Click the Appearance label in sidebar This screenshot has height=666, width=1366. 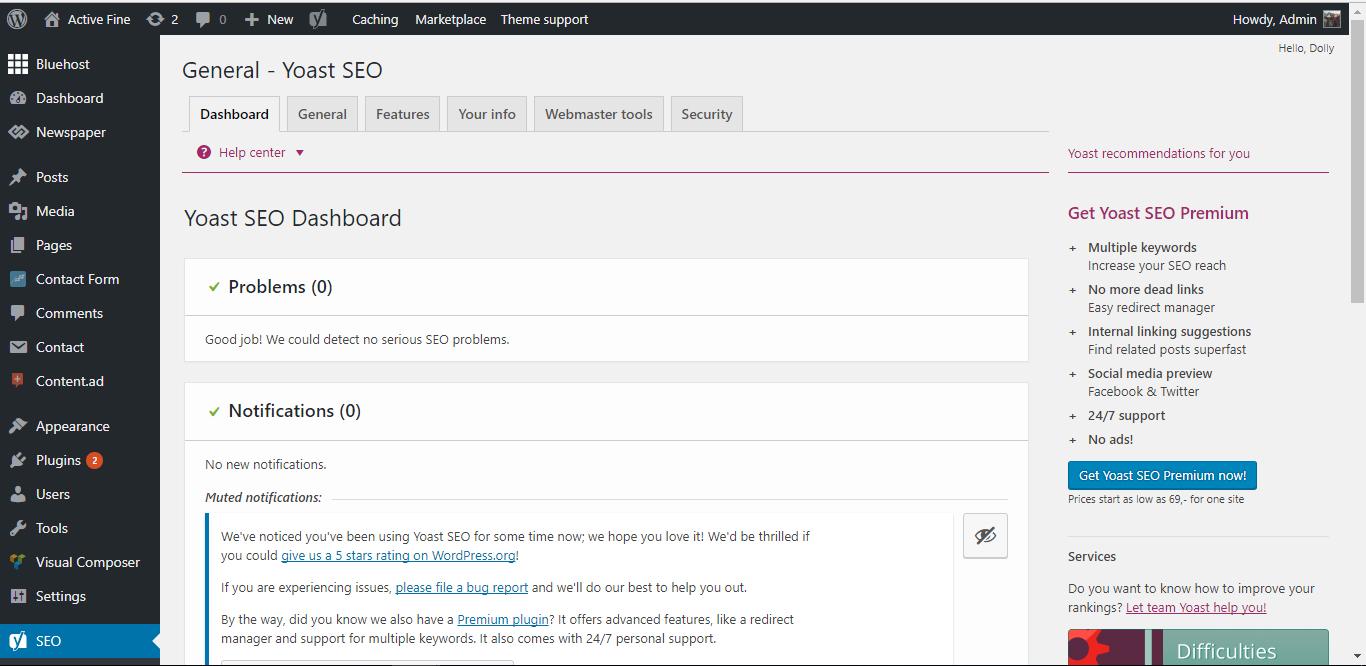pyautogui.click(x=73, y=426)
